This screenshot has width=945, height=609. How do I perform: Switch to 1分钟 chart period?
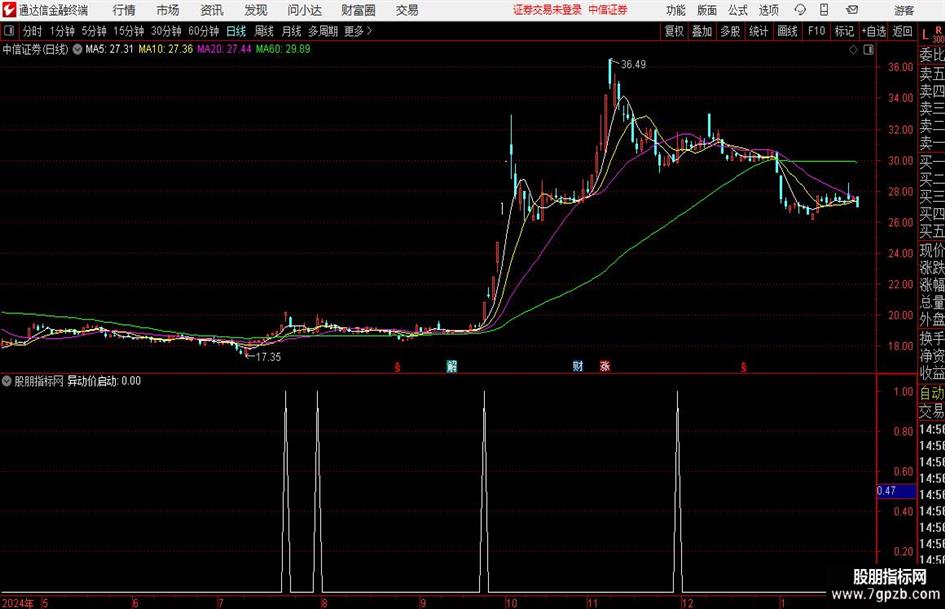pos(61,31)
